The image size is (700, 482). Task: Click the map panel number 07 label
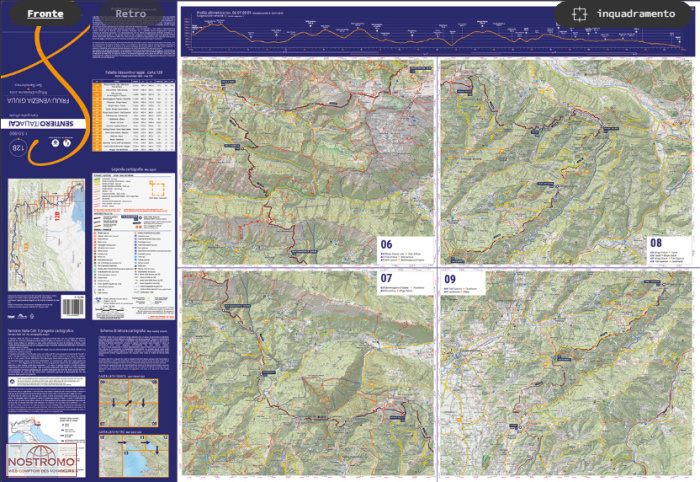[387, 278]
